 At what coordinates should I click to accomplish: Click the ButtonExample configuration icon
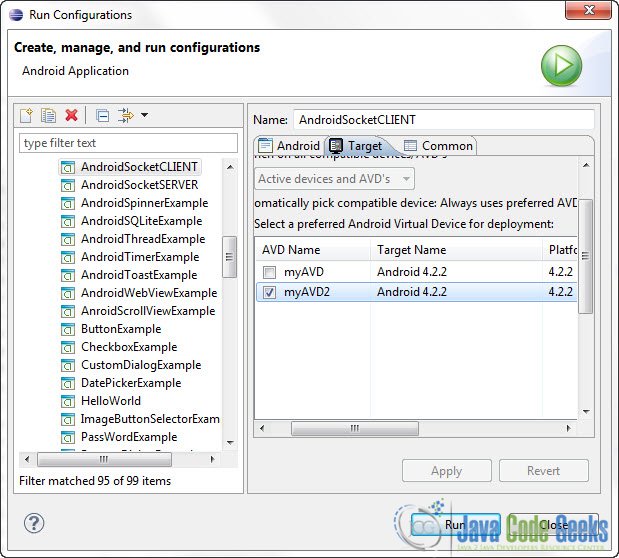pos(68,329)
